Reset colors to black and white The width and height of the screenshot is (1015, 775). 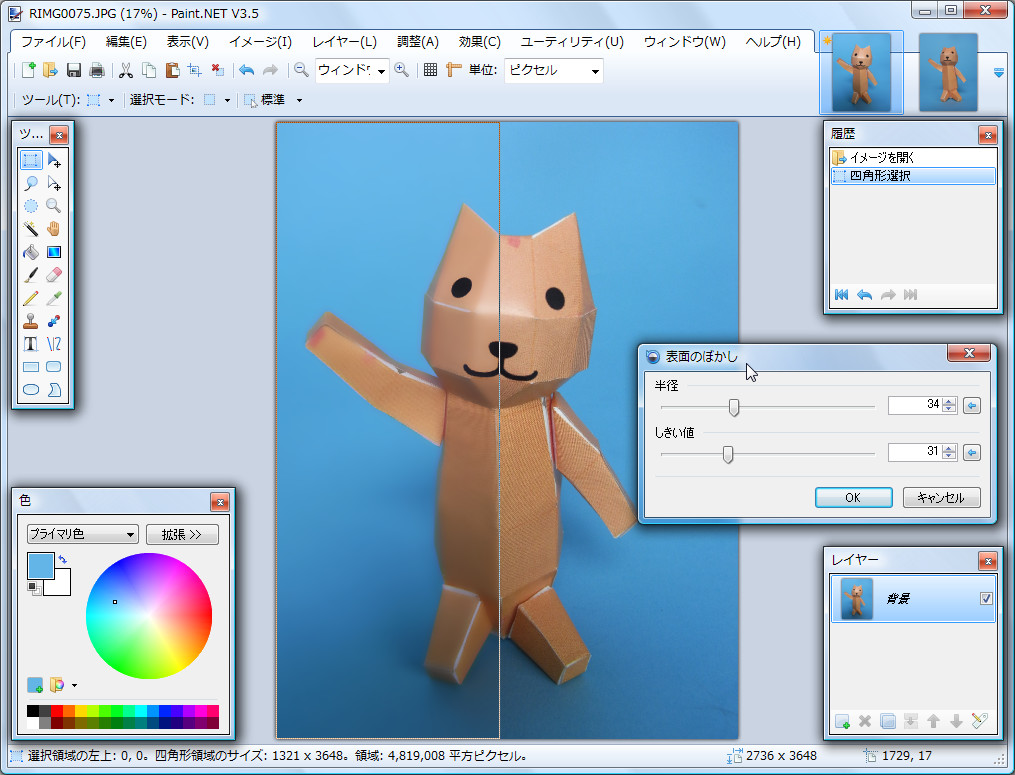pos(33,587)
